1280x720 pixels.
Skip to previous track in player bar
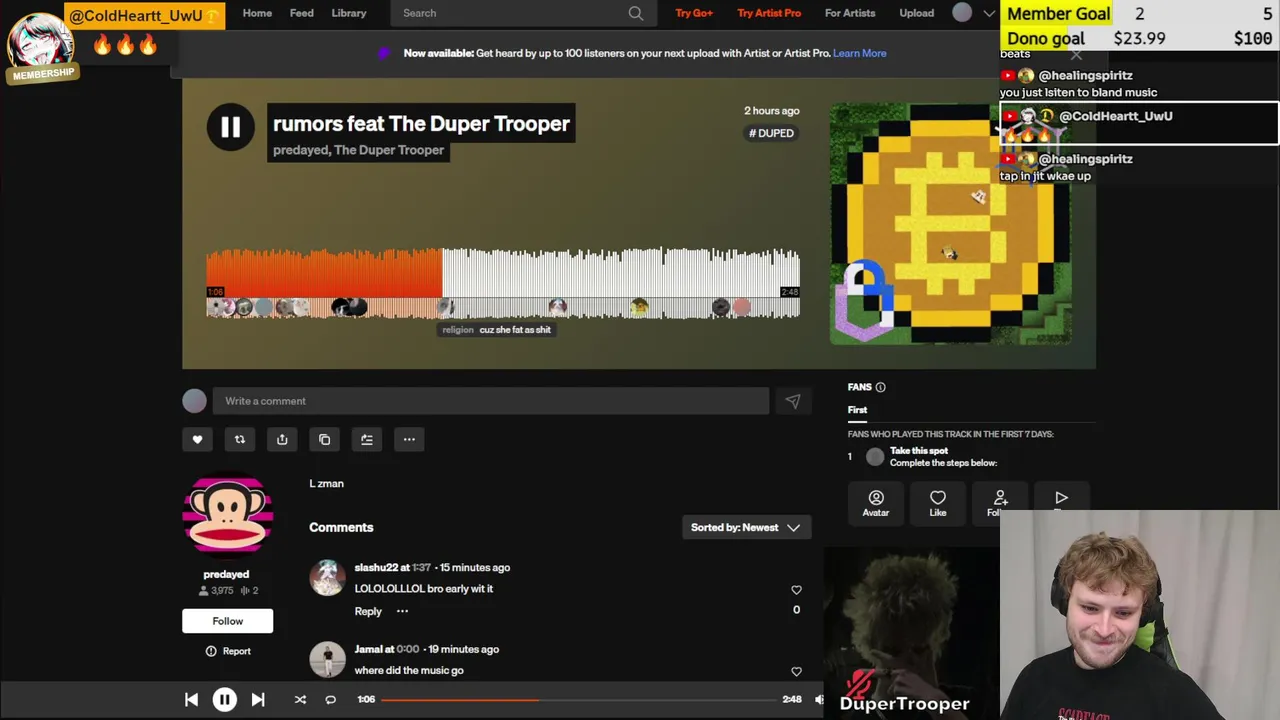coord(191,700)
